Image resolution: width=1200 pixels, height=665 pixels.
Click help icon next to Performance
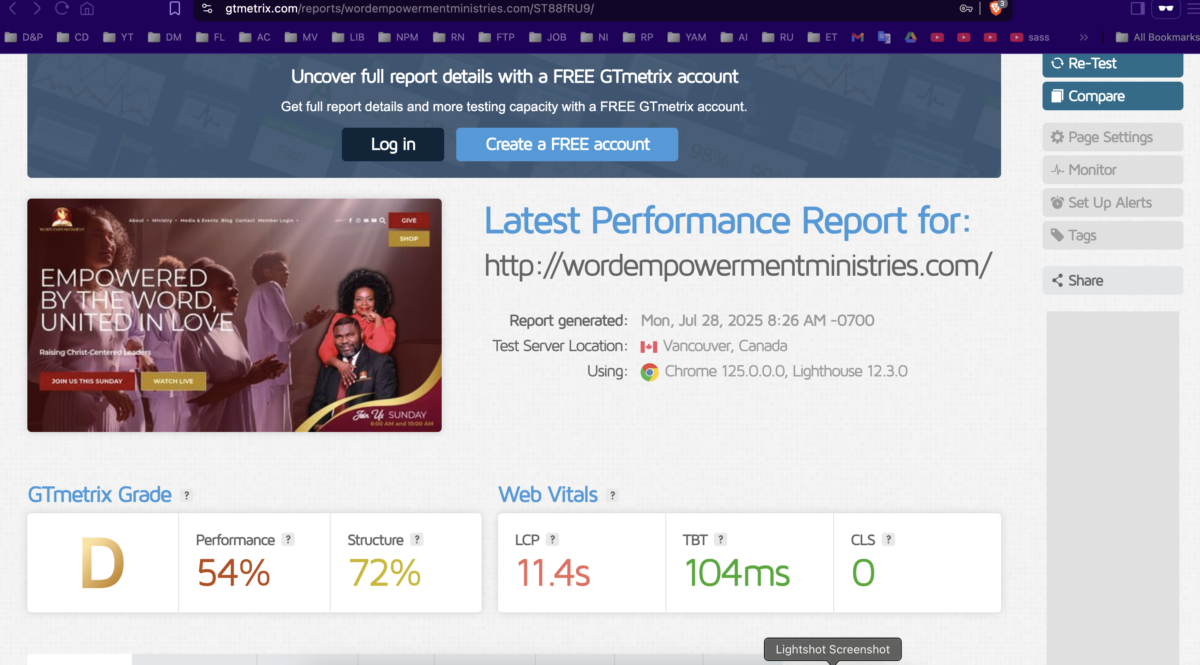pyautogui.click(x=288, y=539)
